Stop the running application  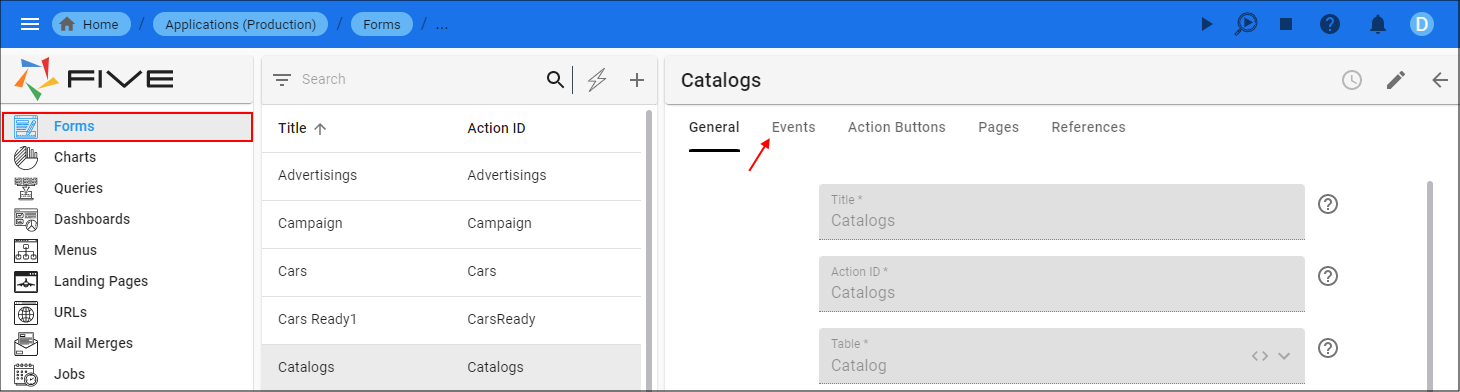(1286, 24)
